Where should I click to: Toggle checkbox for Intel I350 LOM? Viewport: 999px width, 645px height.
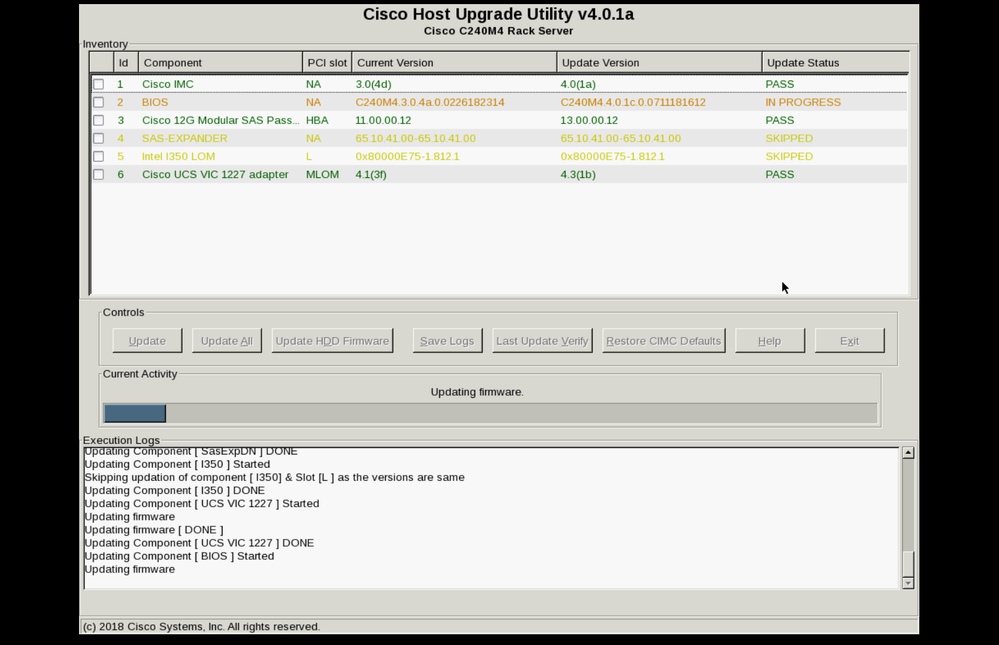[98, 156]
